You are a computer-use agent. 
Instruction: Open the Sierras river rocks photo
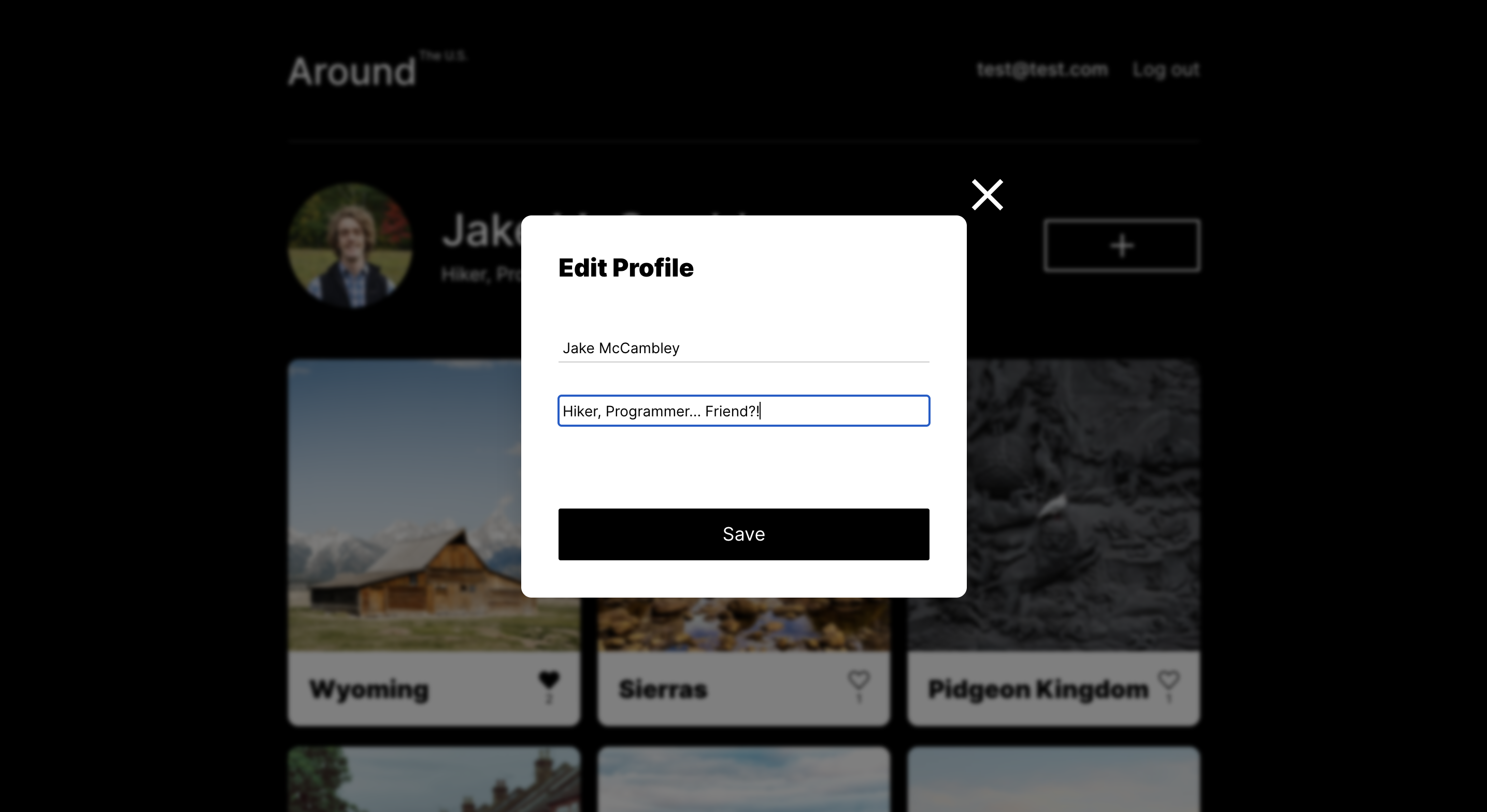[743, 624]
